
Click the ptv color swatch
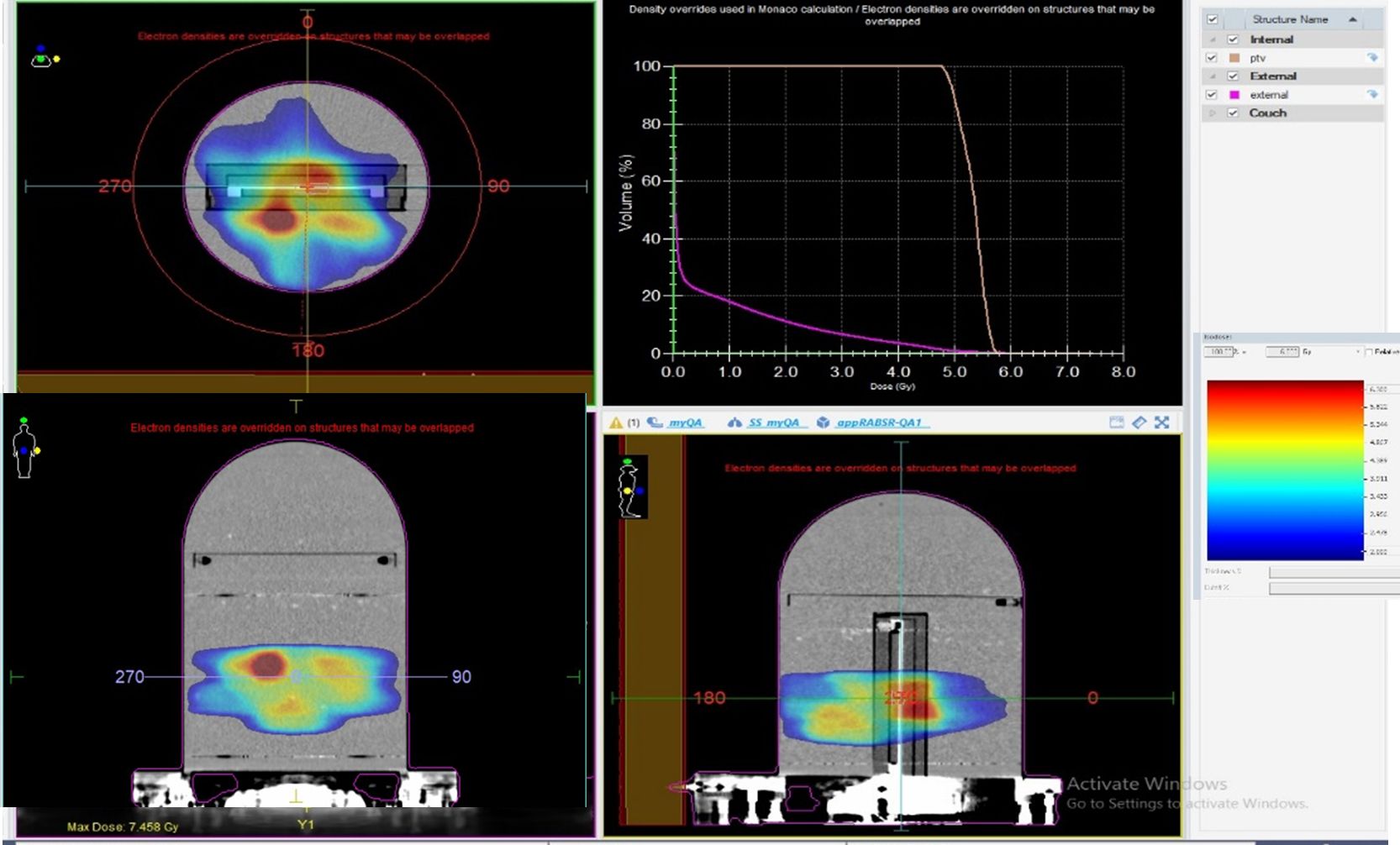1234,58
